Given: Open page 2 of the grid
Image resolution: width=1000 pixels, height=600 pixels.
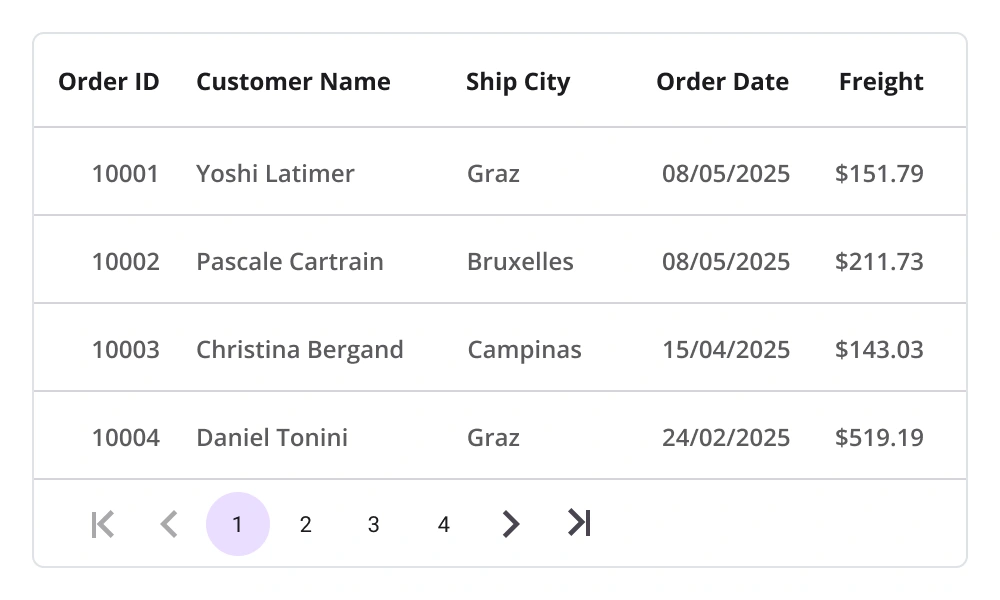Looking at the screenshot, I should 305,524.
